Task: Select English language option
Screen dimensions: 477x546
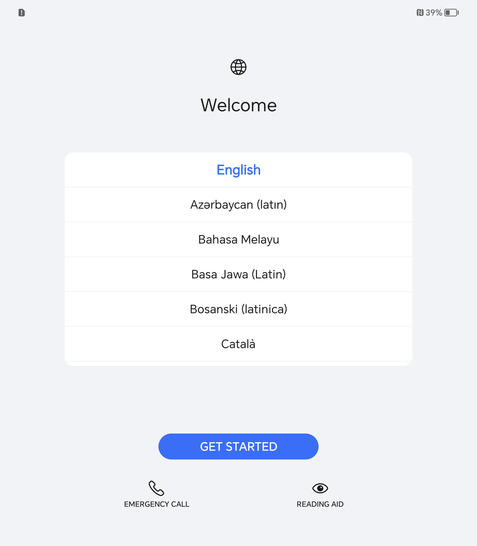Action: pos(238,170)
